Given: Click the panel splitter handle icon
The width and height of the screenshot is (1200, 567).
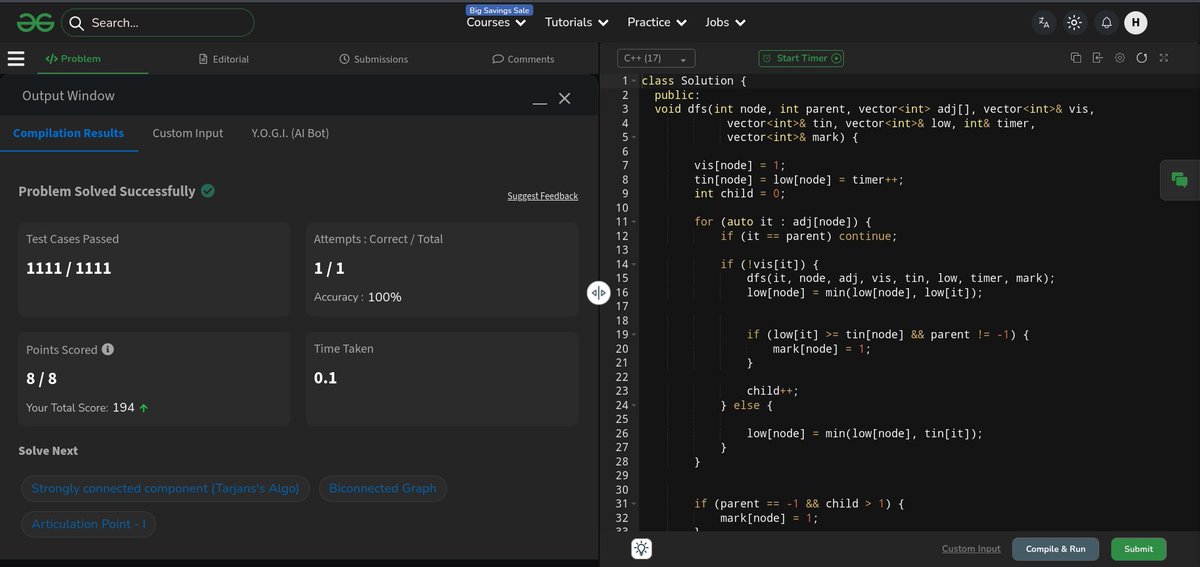Looking at the screenshot, I should (x=598, y=292).
